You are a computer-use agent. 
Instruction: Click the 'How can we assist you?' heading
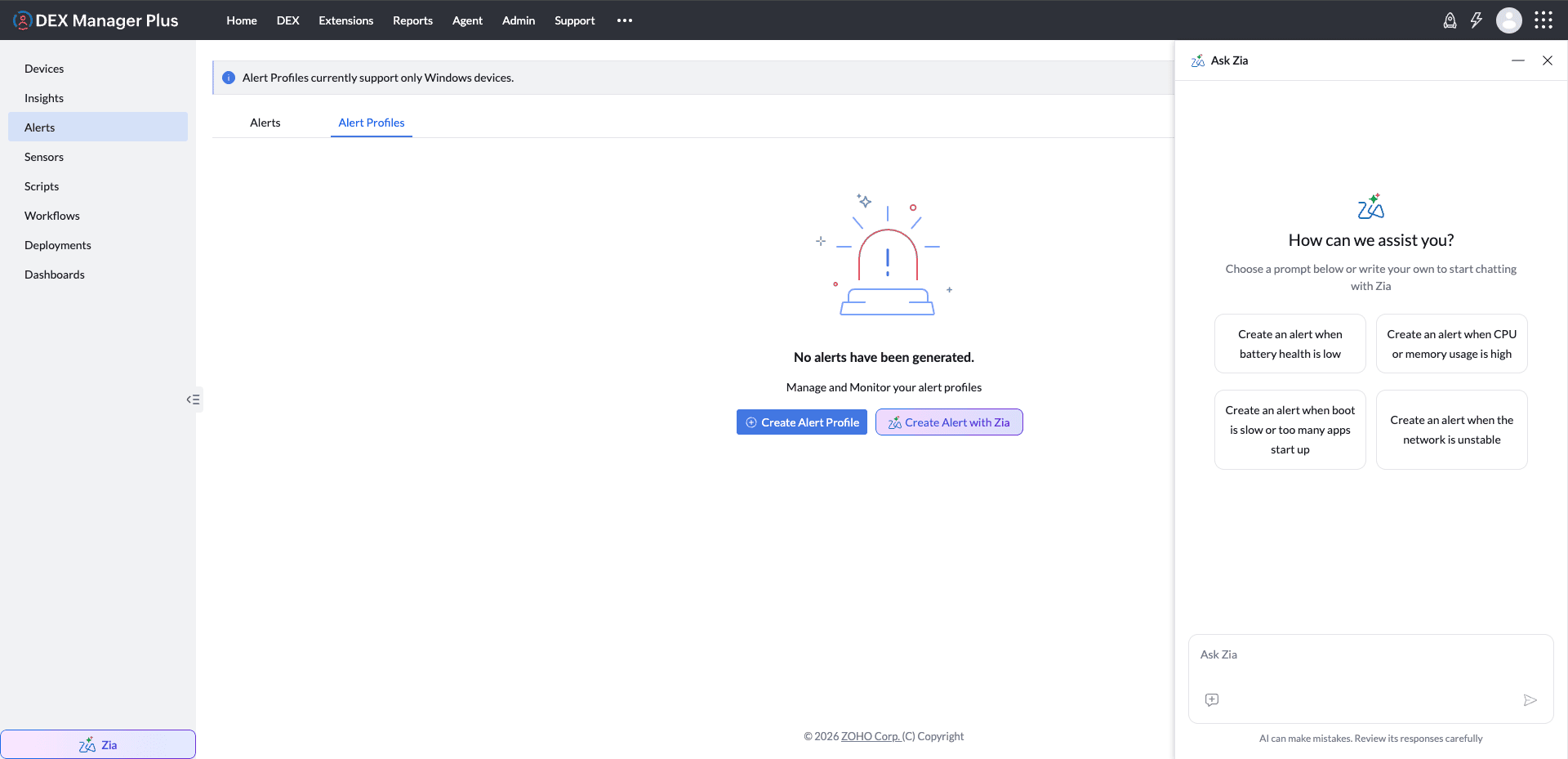point(1371,240)
